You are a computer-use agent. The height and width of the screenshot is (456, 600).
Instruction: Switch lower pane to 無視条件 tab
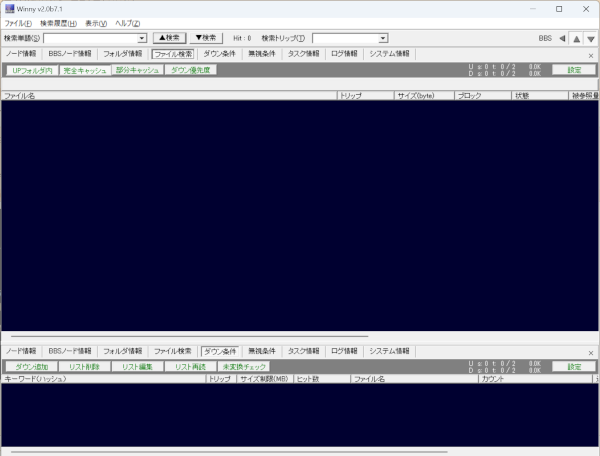(x=262, y=351)
